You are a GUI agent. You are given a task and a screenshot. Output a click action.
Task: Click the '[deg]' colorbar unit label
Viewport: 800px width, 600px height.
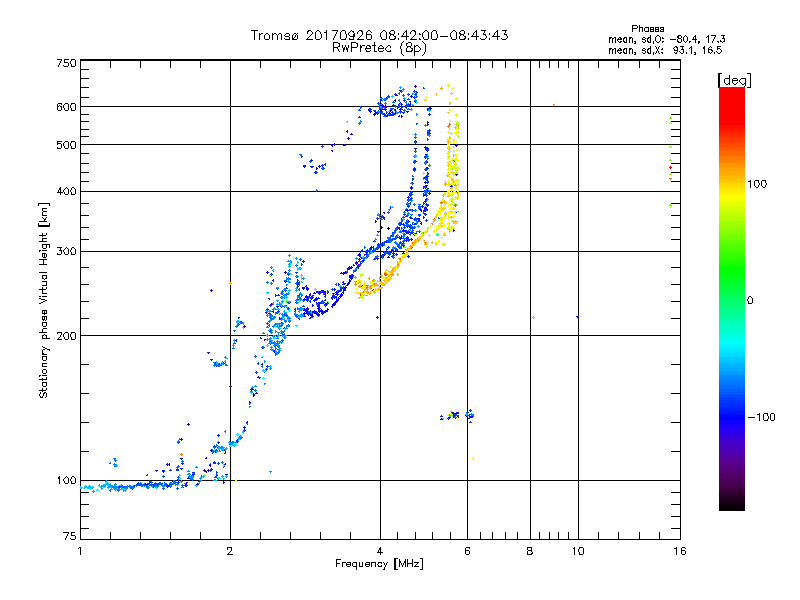pos(734,80)
